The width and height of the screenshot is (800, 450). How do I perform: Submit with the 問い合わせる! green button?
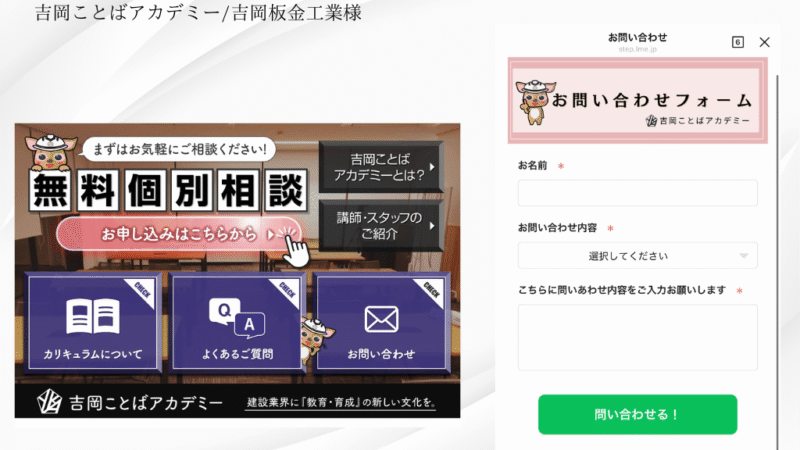click(637, 414)
